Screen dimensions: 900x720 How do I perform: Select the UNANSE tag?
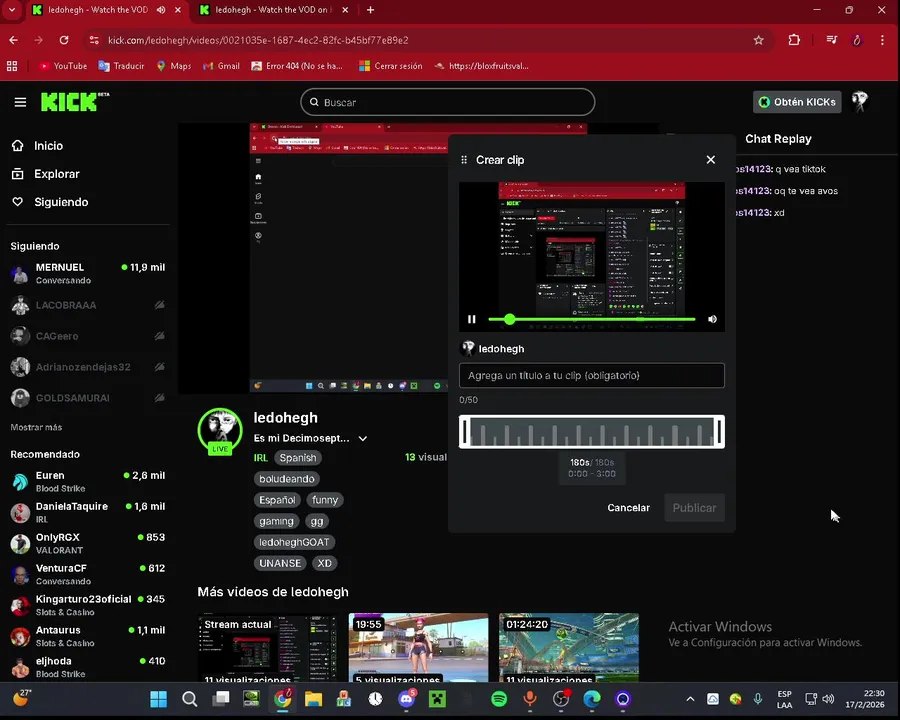coord(280,564)
